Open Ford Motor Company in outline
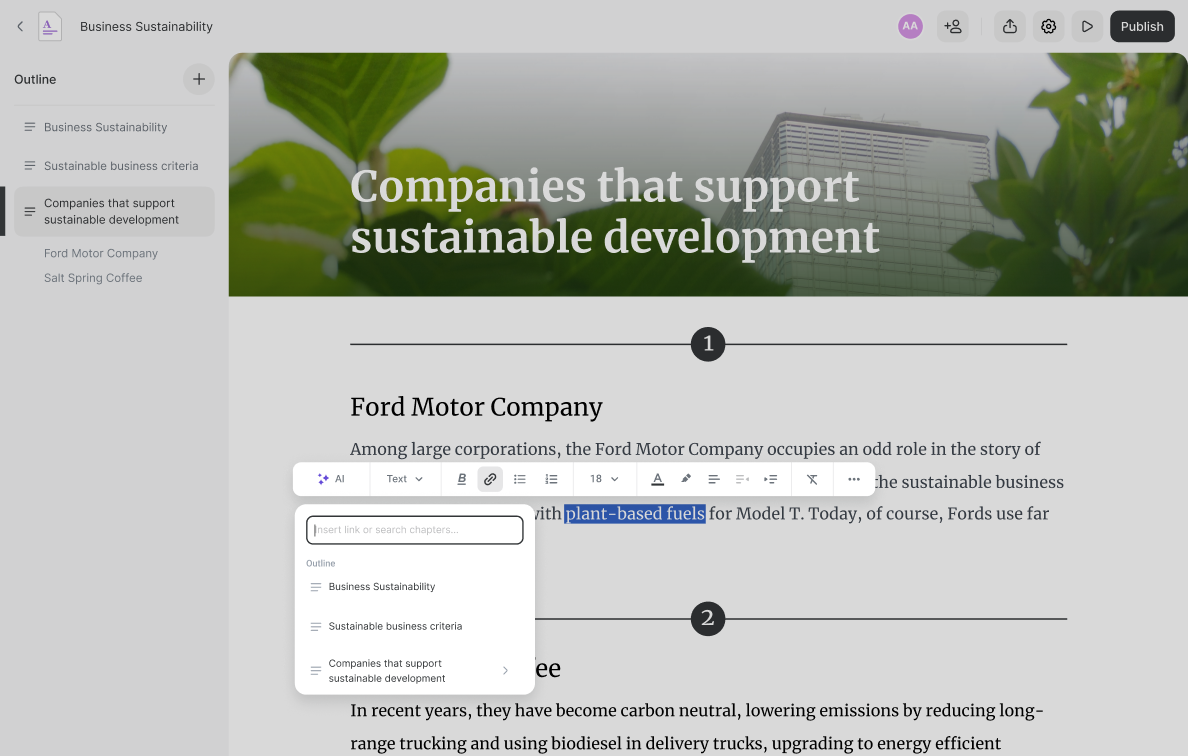The width and height of the screenshot is (1188, 756). click(101, 254)
